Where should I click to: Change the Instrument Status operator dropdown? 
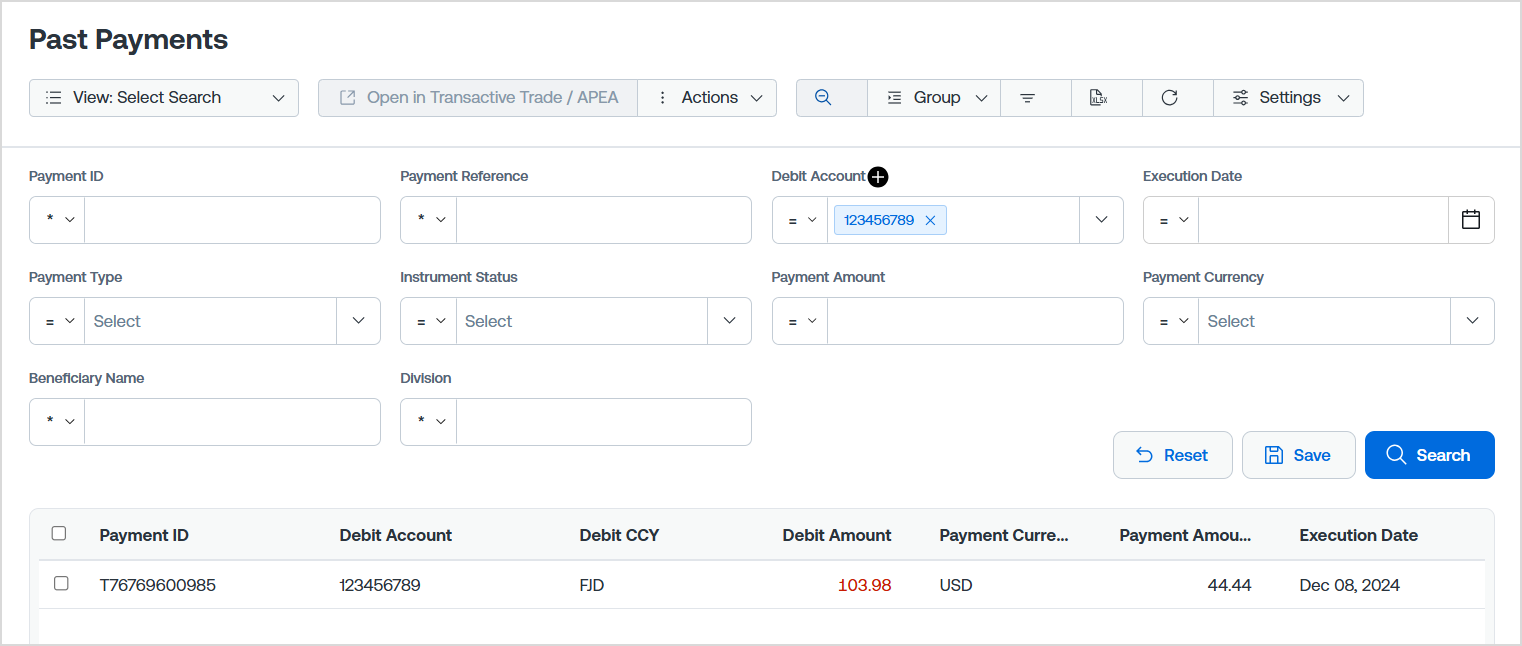pos(429,321)
